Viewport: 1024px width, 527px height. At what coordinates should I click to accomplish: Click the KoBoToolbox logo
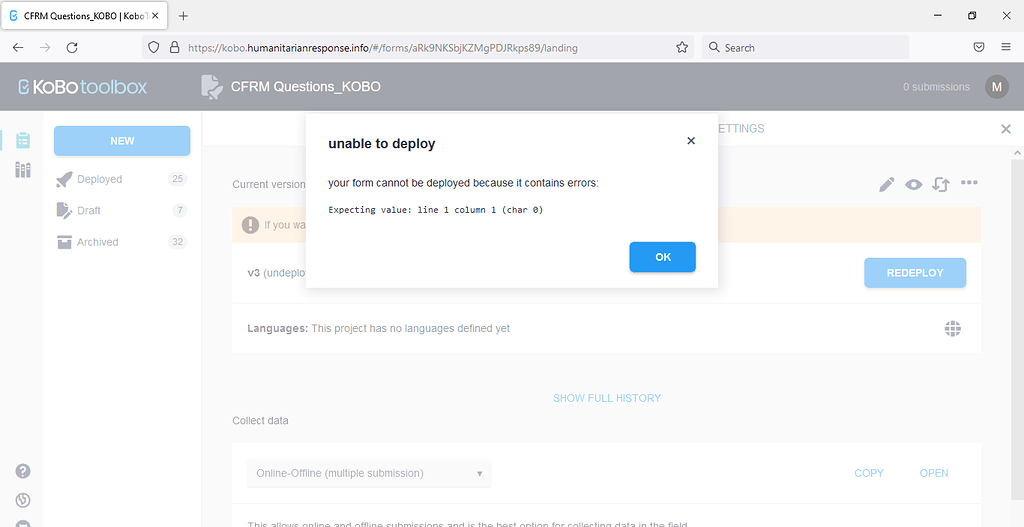(83, 87)
